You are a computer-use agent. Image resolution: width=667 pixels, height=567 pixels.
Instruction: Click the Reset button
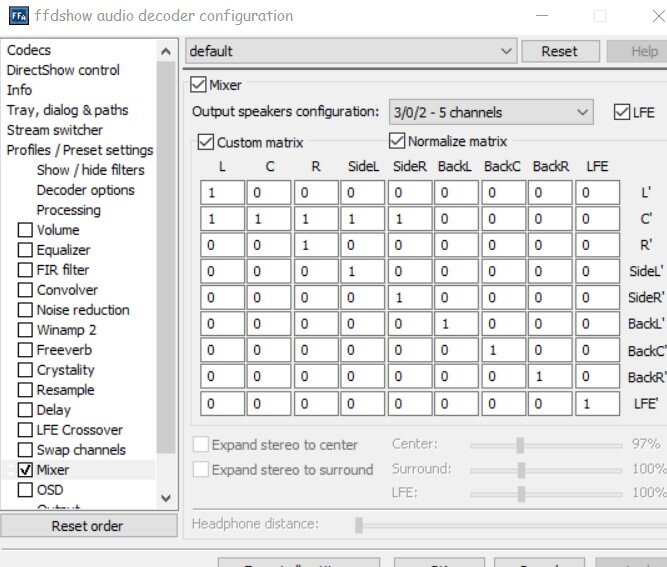click(x=561, y=51)
